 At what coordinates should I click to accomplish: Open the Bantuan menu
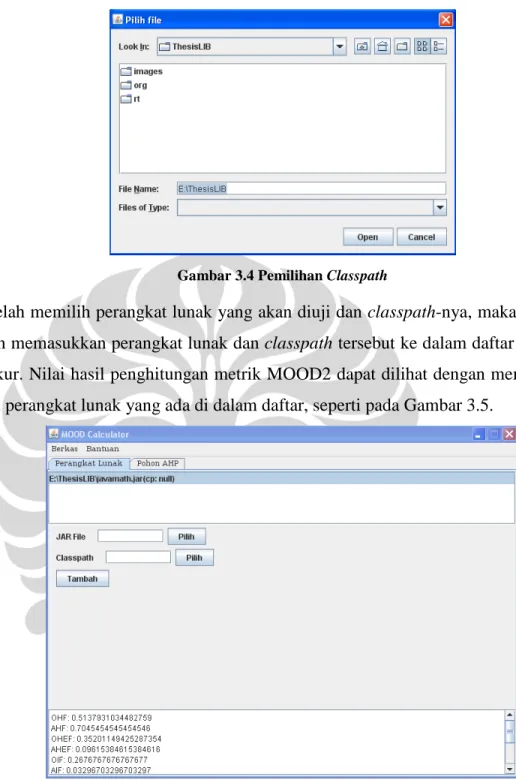coord(103,448)
